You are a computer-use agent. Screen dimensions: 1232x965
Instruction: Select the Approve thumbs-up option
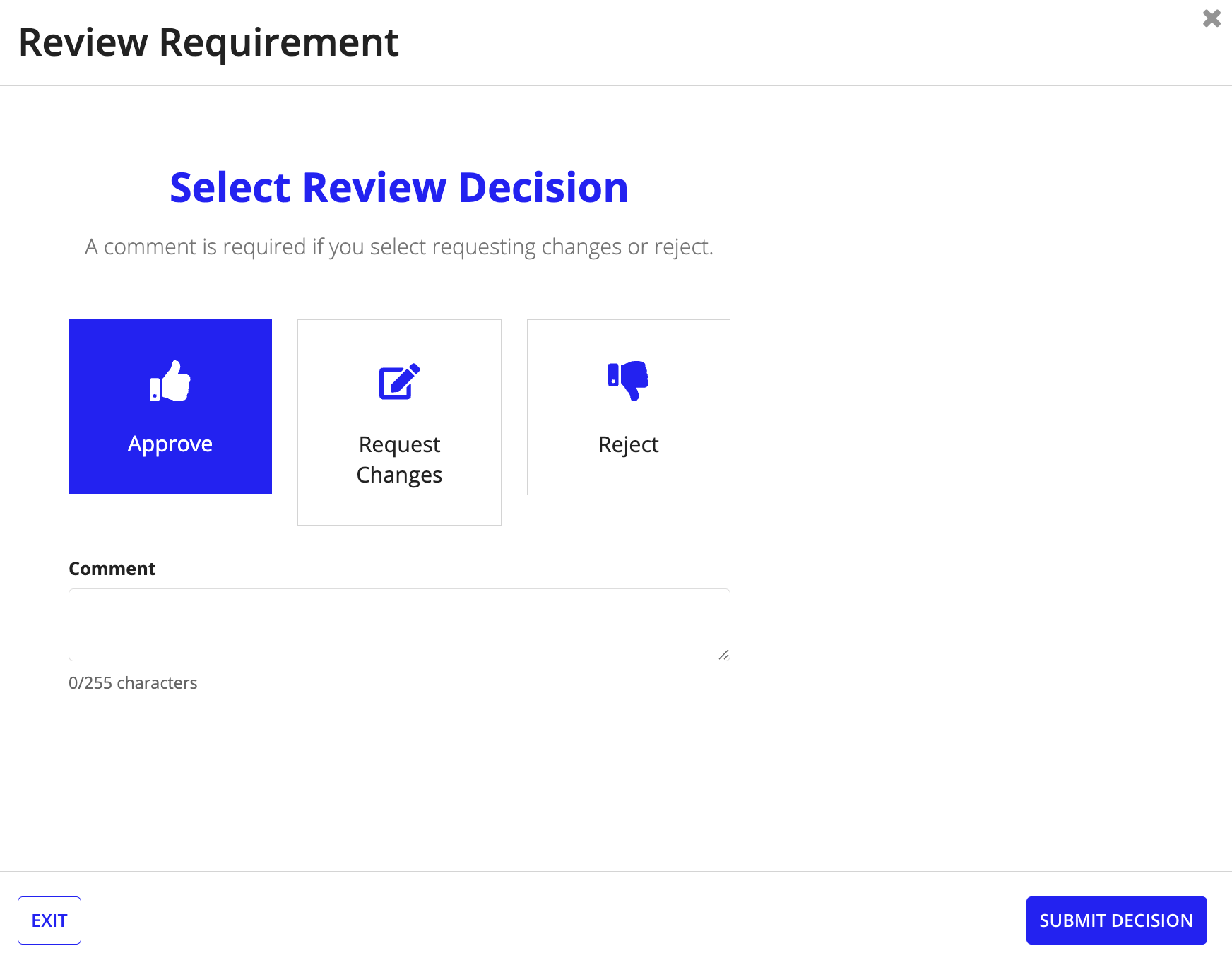click(170, 406)
